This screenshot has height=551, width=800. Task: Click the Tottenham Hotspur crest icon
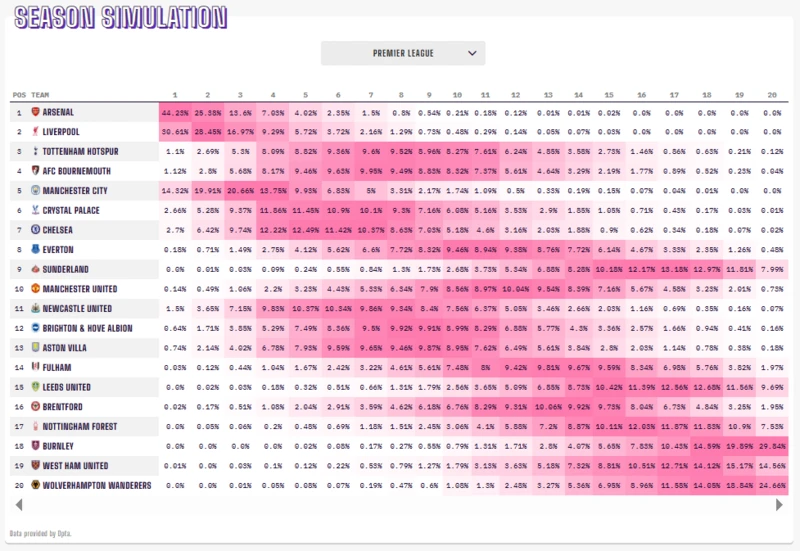[36, 151]
